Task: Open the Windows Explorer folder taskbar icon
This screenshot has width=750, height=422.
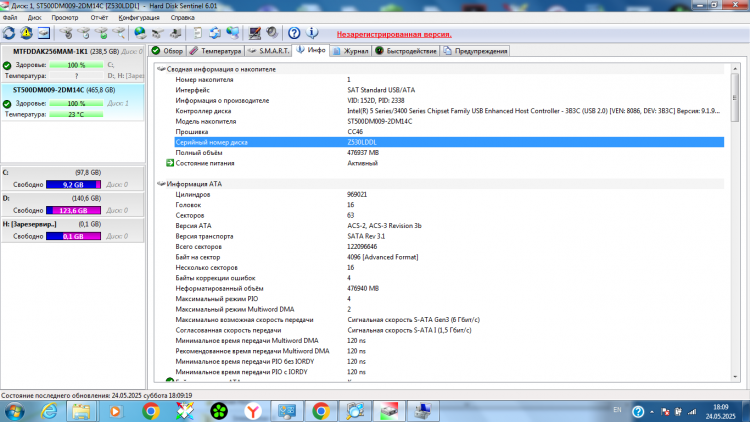Action: click(x=81, y=411)
